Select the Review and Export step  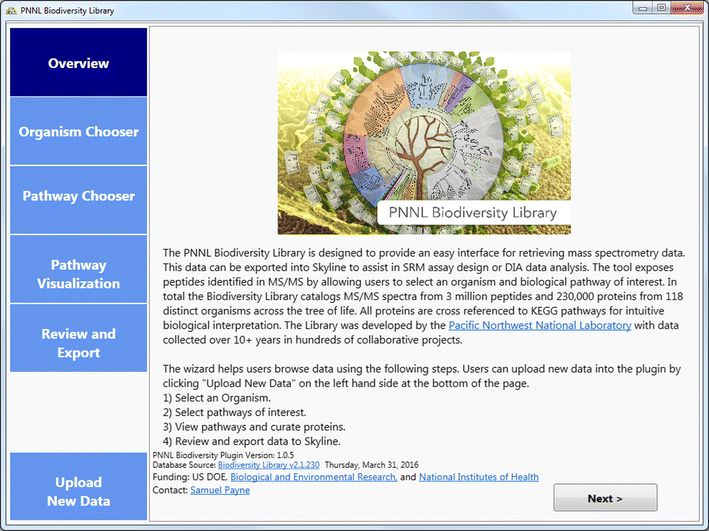79,338
